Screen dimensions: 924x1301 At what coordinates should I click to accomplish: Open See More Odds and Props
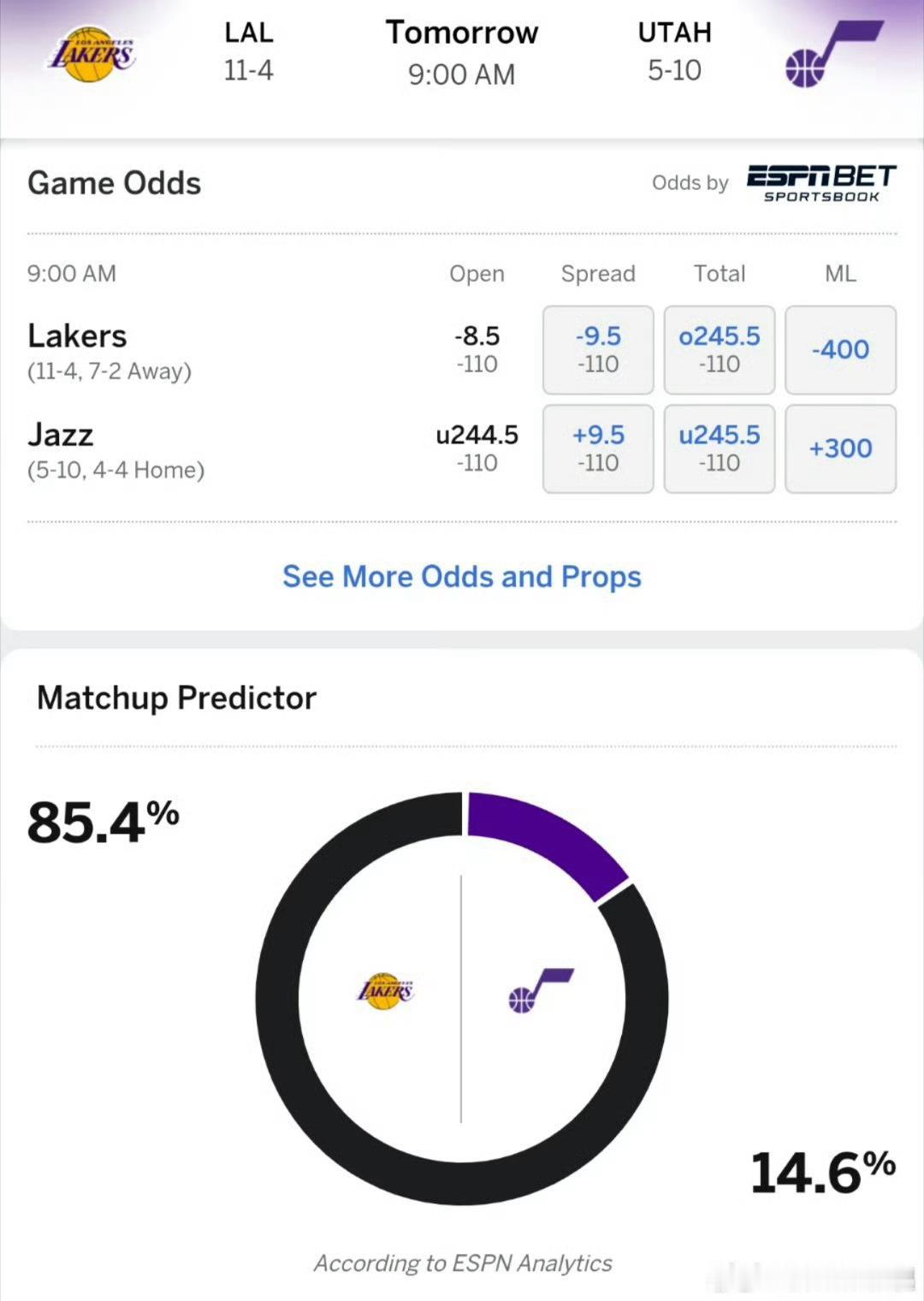[x=462, y=577]
